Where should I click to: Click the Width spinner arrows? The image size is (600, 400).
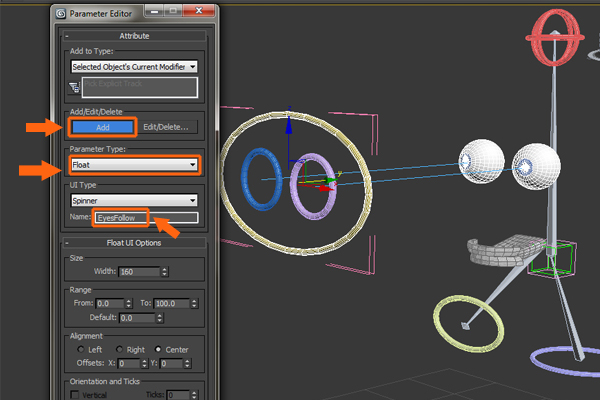pos(165,272)
